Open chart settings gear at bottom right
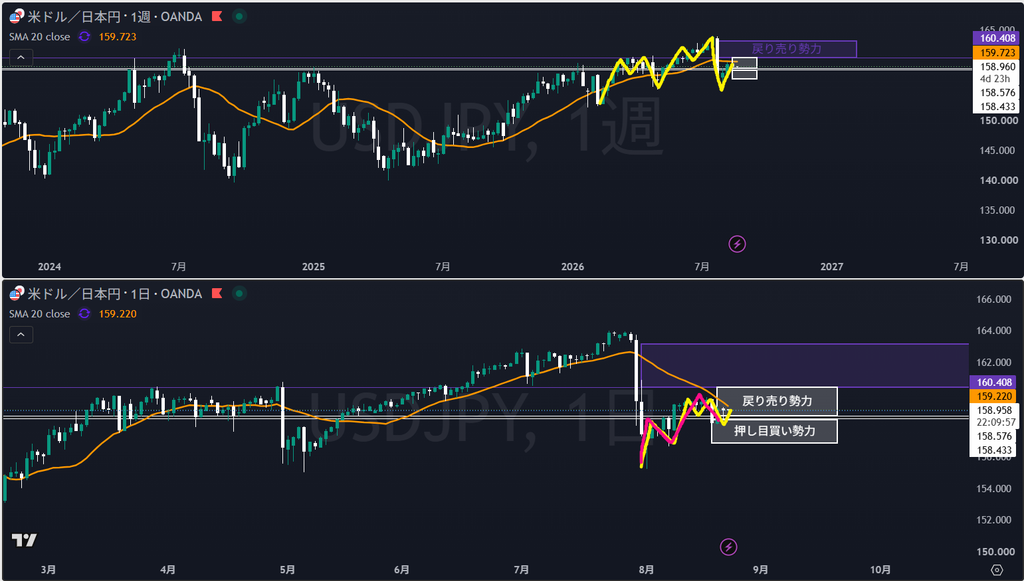1024x581 pixels. point(997,570)
